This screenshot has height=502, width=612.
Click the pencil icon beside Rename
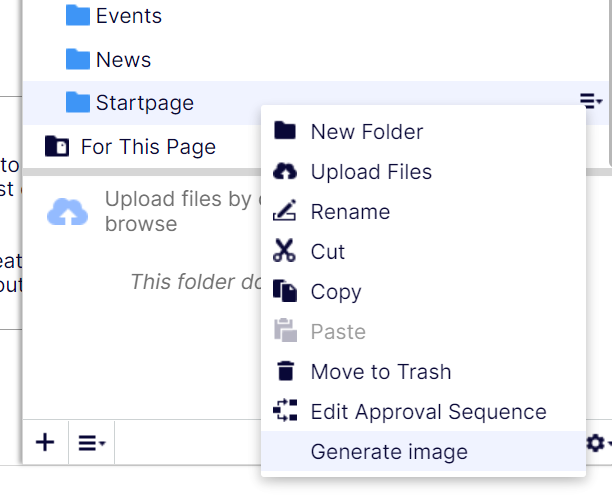tap(285, 210)
